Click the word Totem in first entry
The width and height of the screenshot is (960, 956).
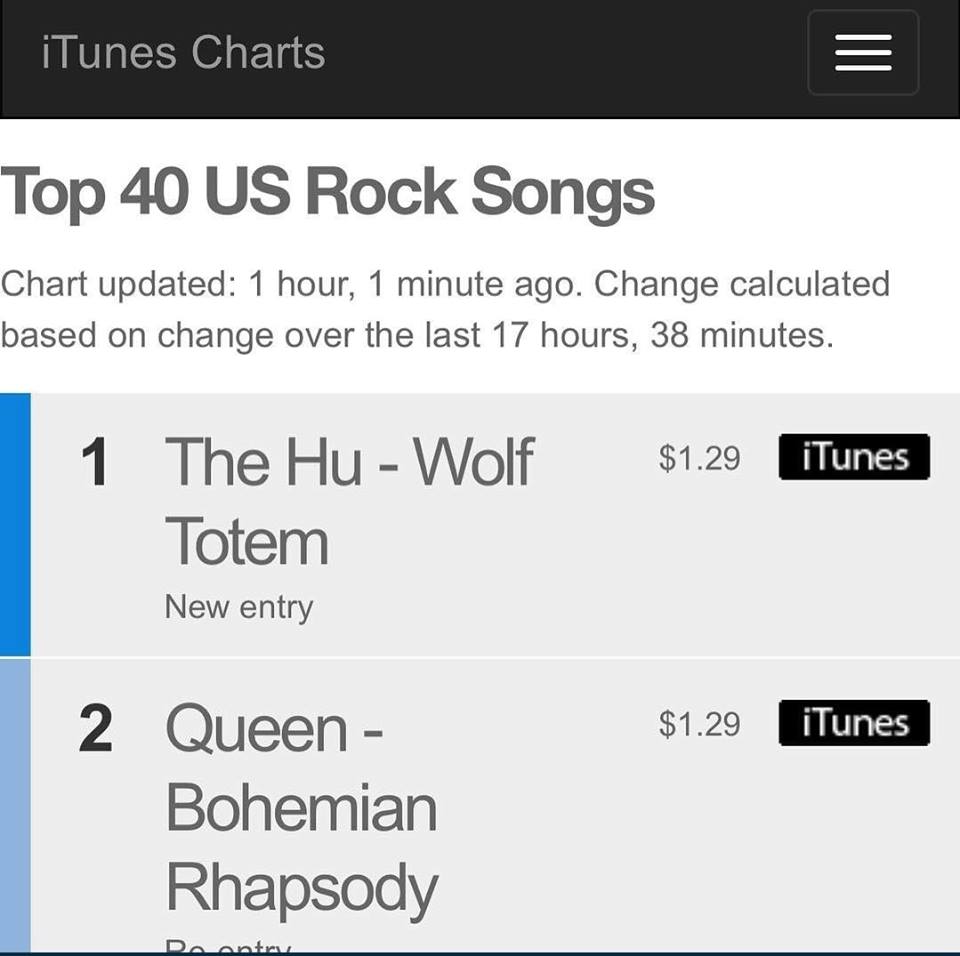[247, 541]
